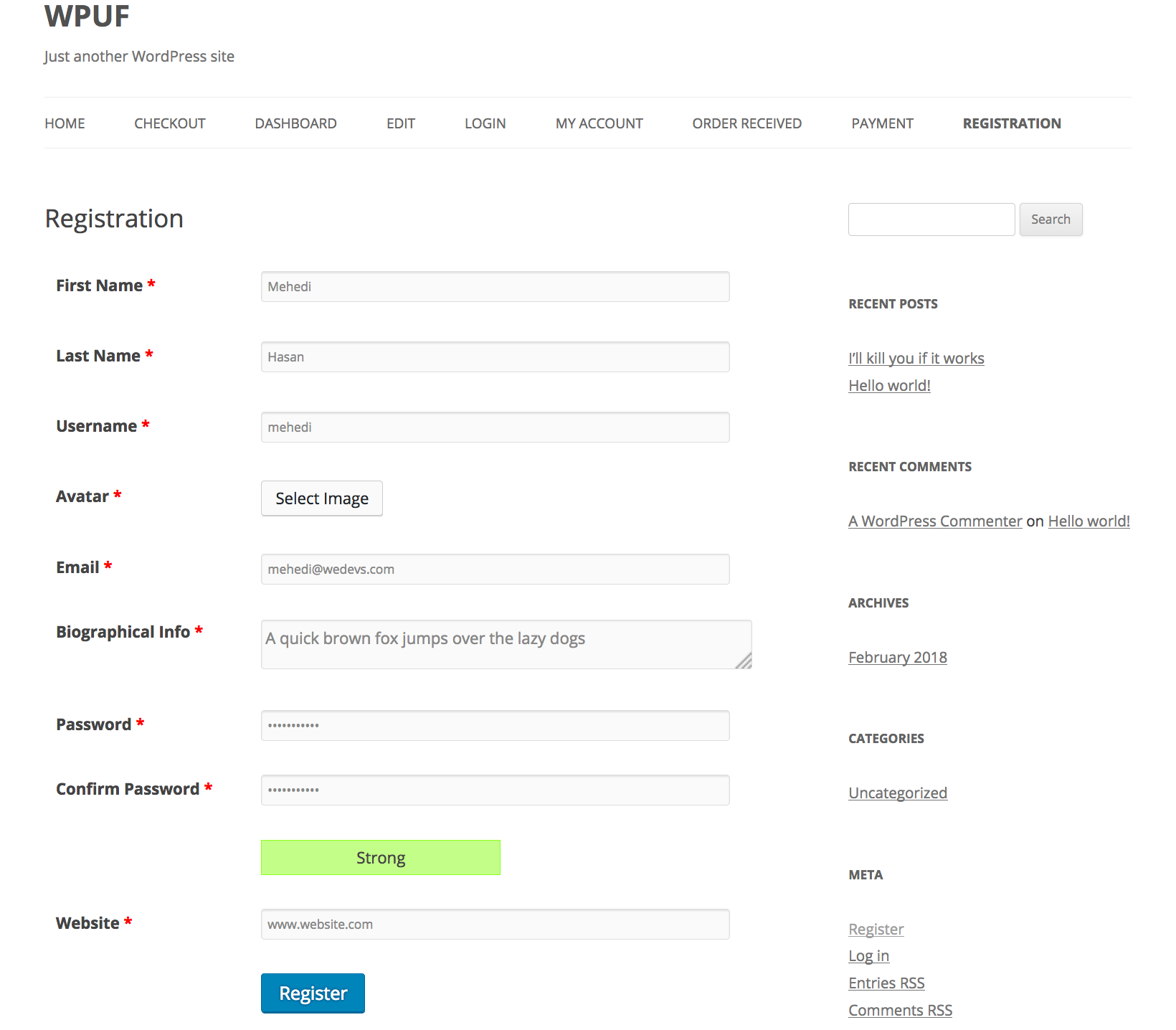Open the Hello world! recent post link
The image size is (1176, 1030).
coord(889,385)
